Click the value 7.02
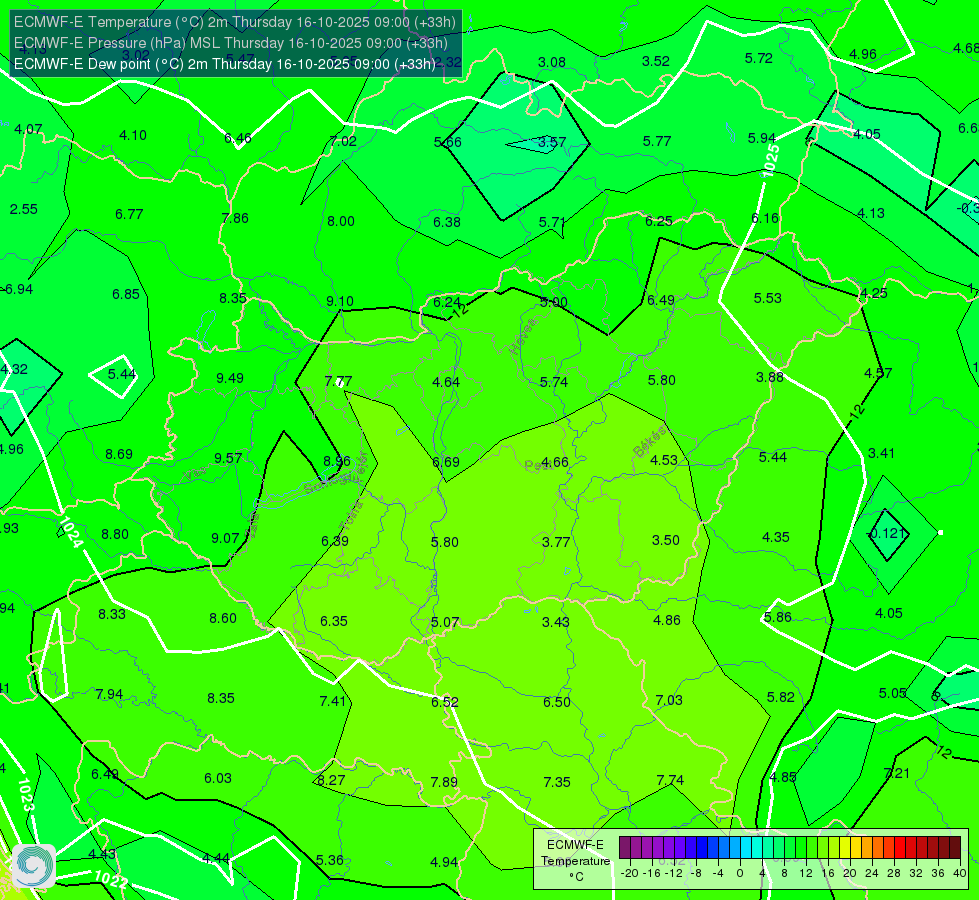 point(343,142)
